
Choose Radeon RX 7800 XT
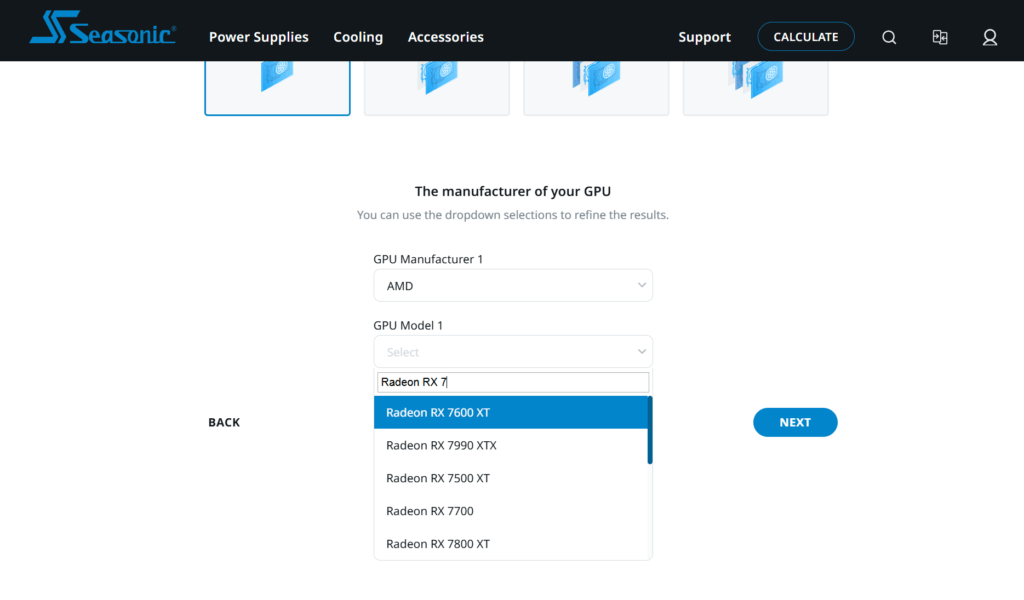pyautogui.click(x=511, y=543)
